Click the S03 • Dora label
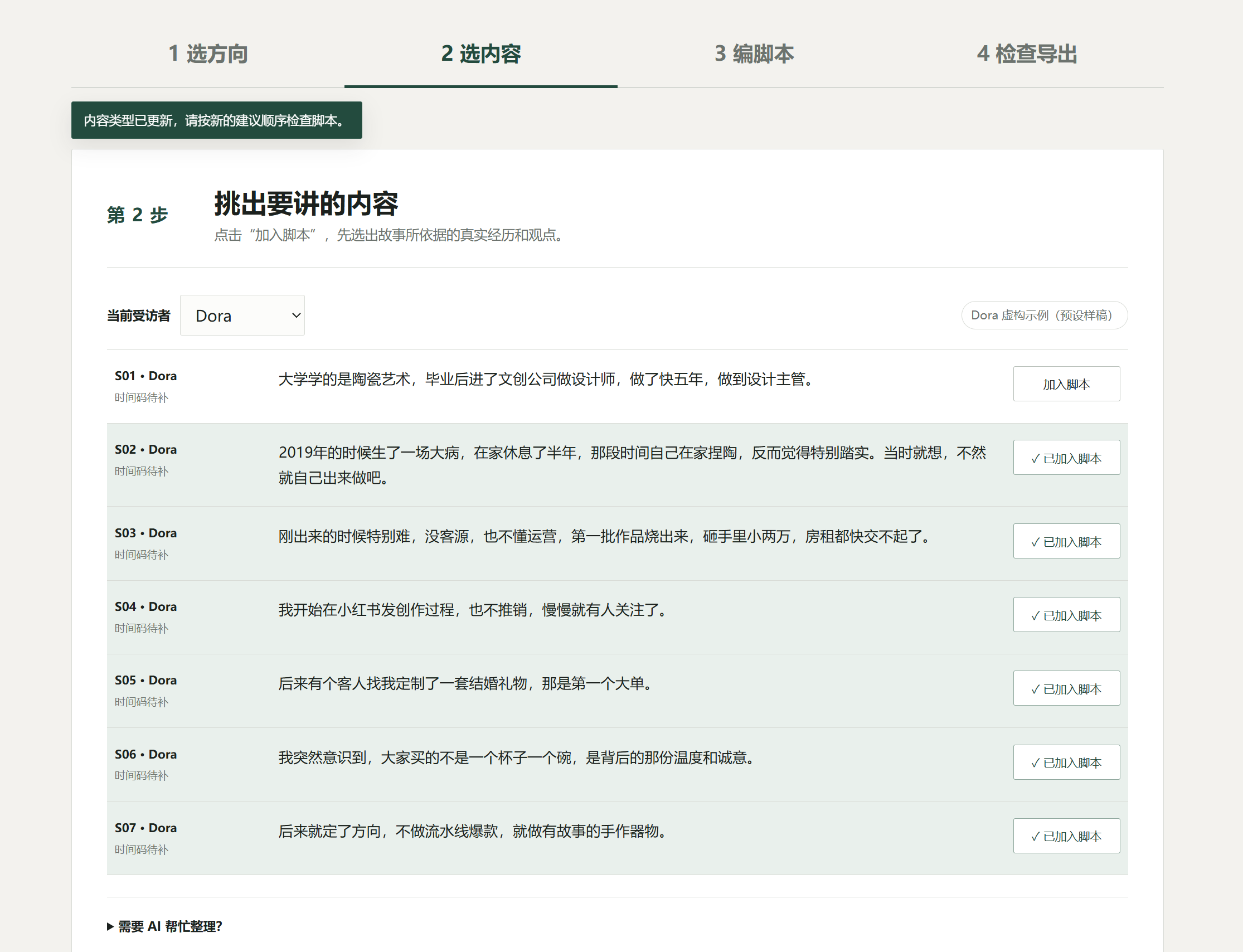 [145, 533]
